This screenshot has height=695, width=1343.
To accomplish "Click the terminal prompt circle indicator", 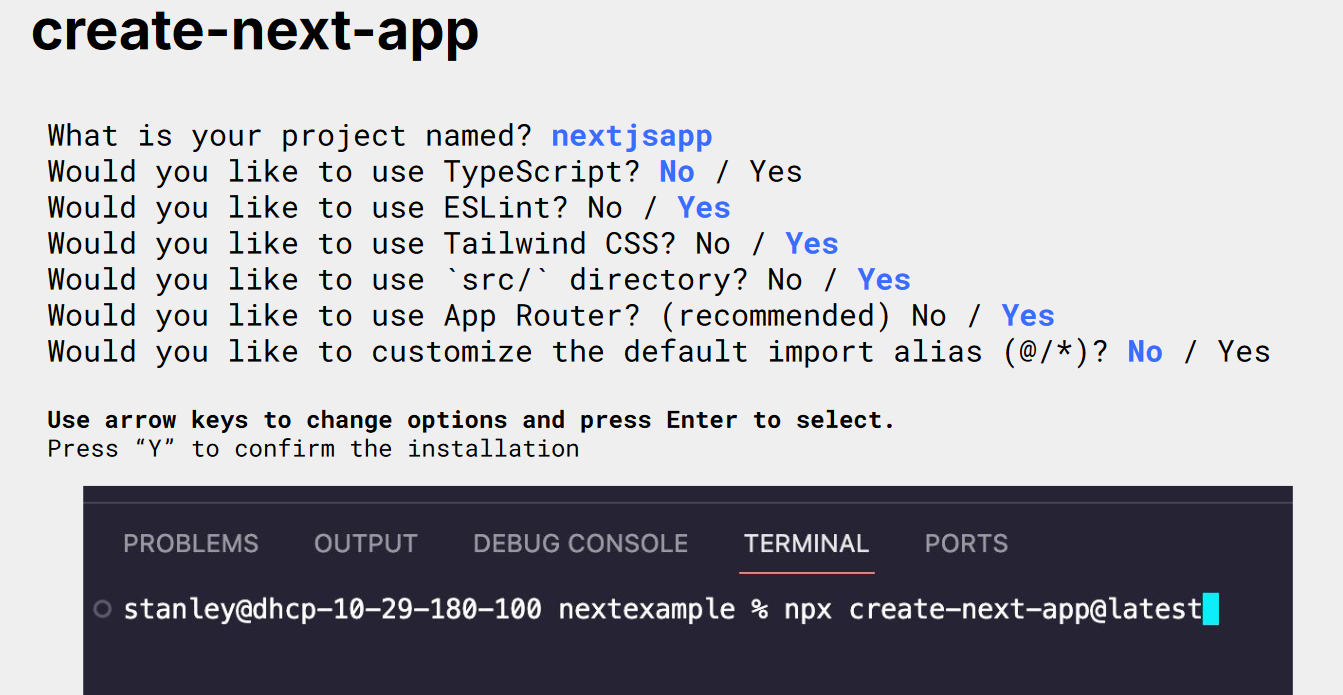I will (x=101, y=608).
